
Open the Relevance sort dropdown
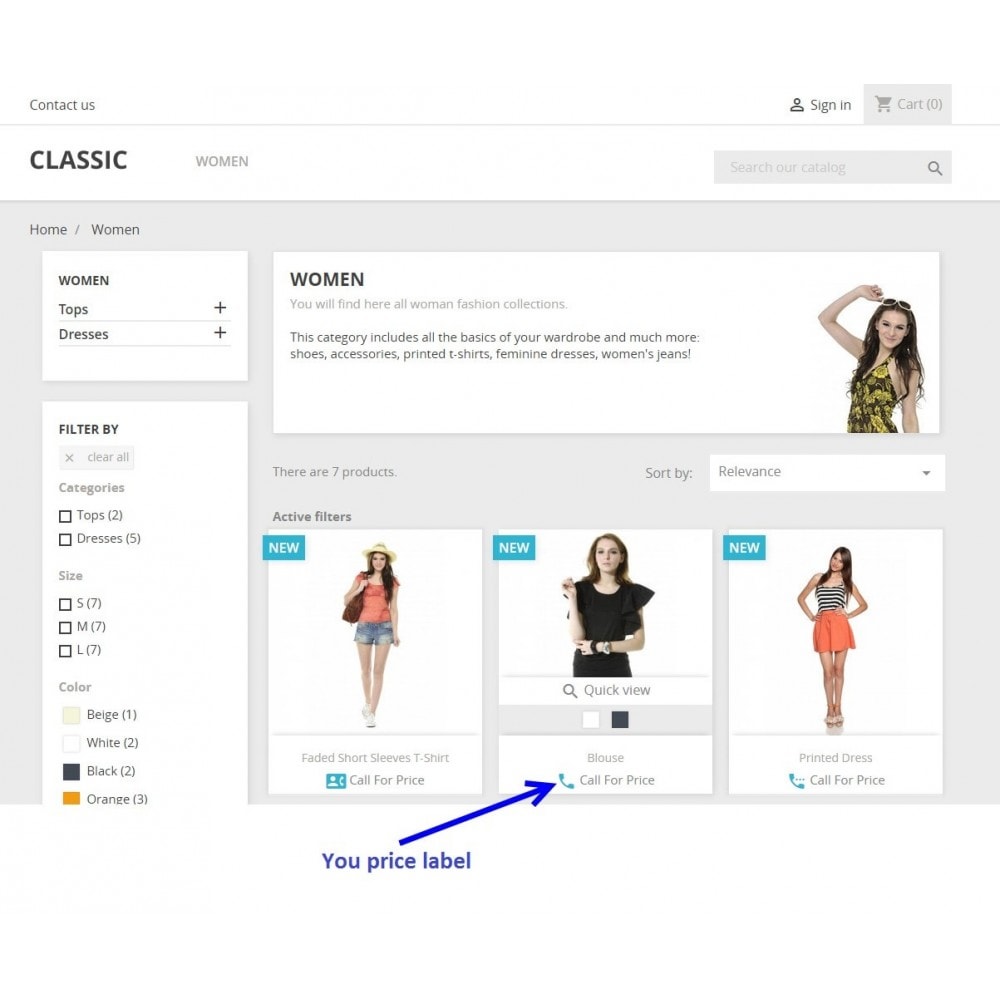click(827, 473)
